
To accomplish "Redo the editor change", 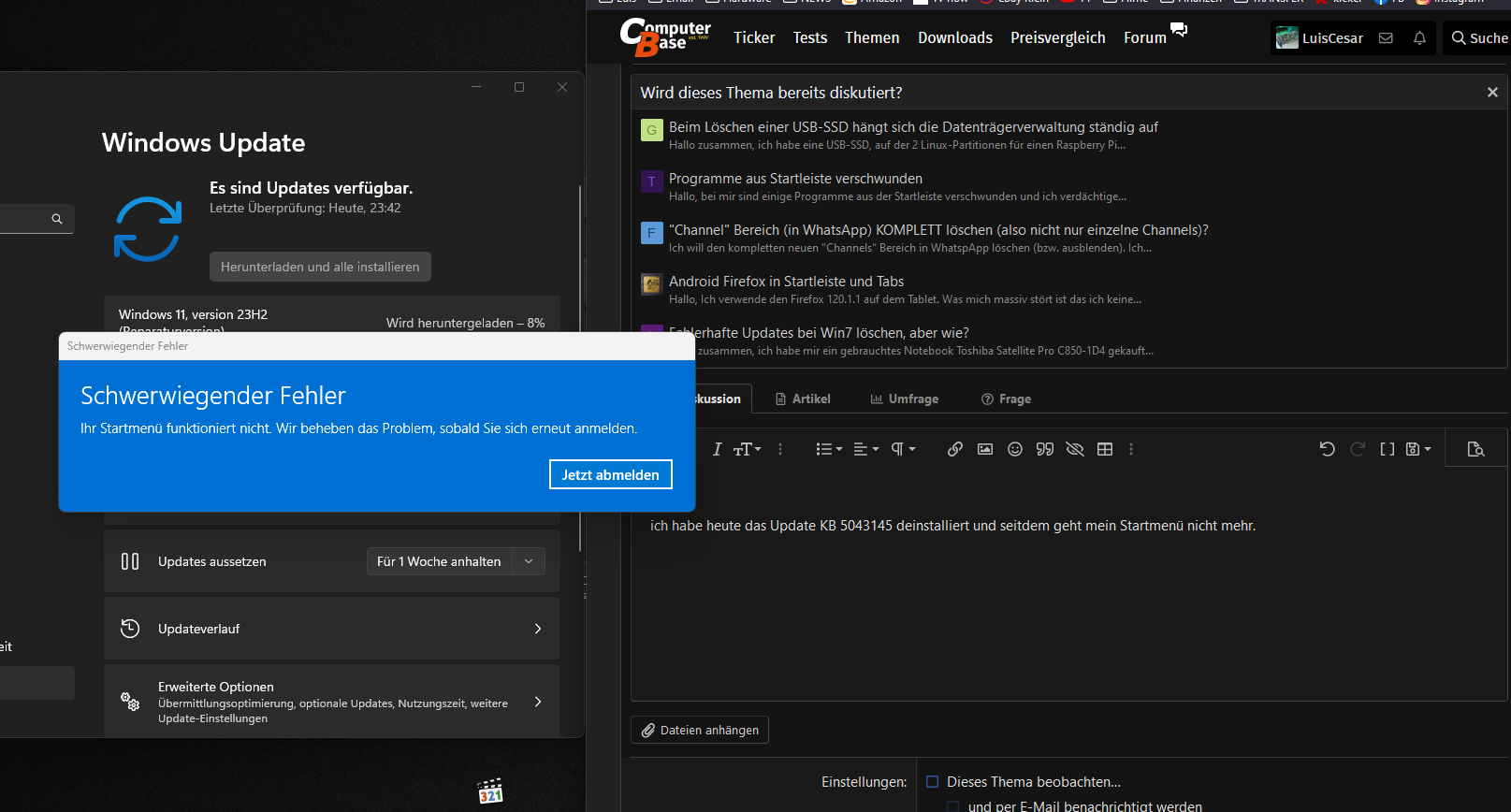I will click(x=1357, y=449).
